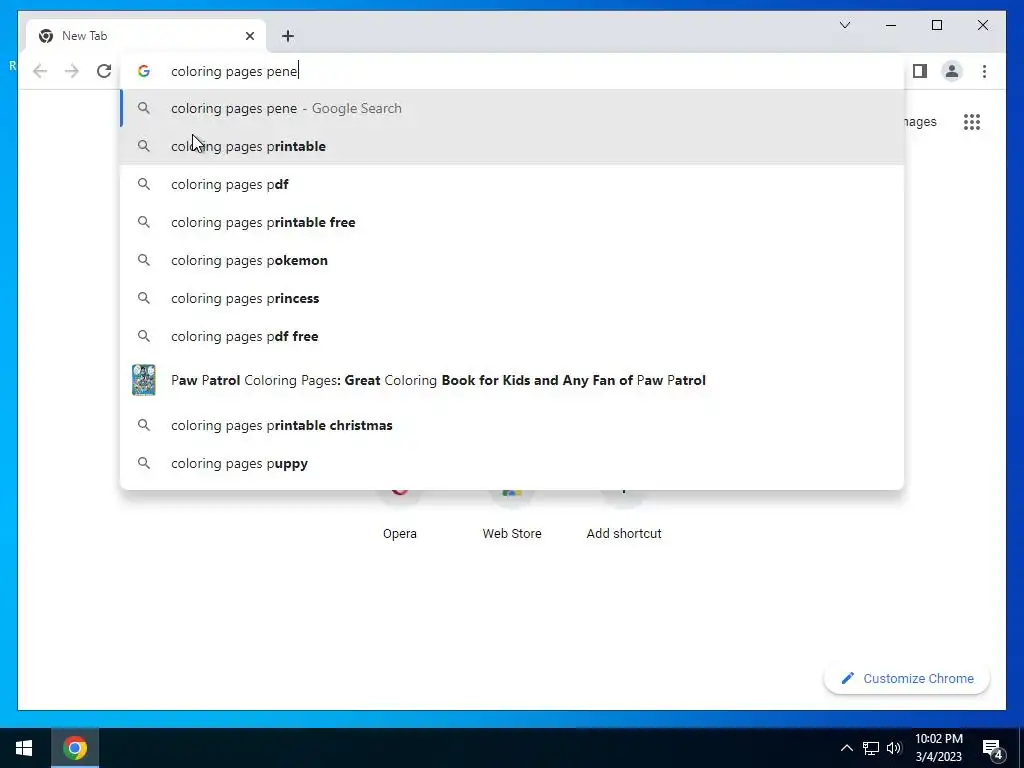This screenshot has width=1024, height=768.
Task: Click Customize Chrome button
Action: pyautogui.click(x=907, y=679)
